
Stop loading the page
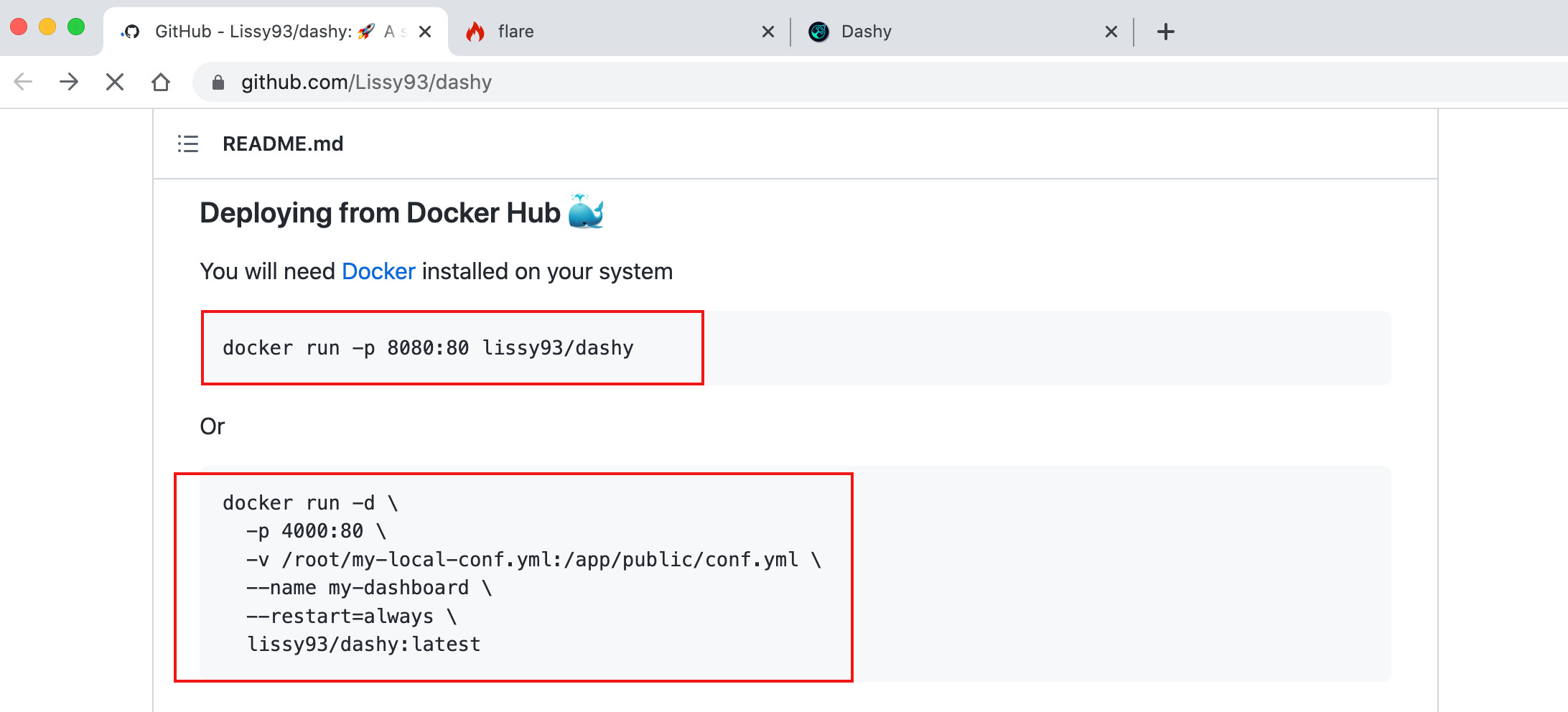coord(115,82)
